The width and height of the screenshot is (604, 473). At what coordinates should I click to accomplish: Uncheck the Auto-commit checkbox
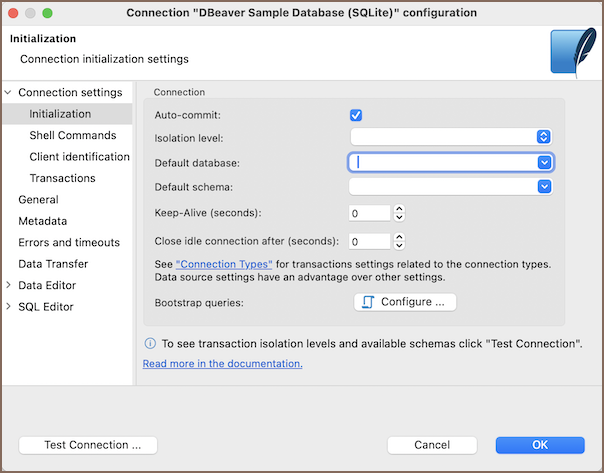[x=356, y=115]
